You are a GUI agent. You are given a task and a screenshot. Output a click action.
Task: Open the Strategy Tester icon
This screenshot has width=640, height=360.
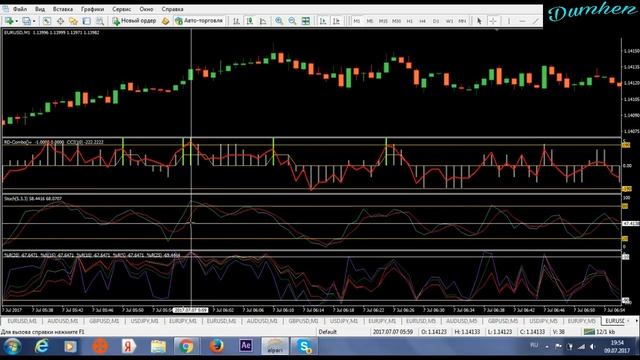point(100,21)
